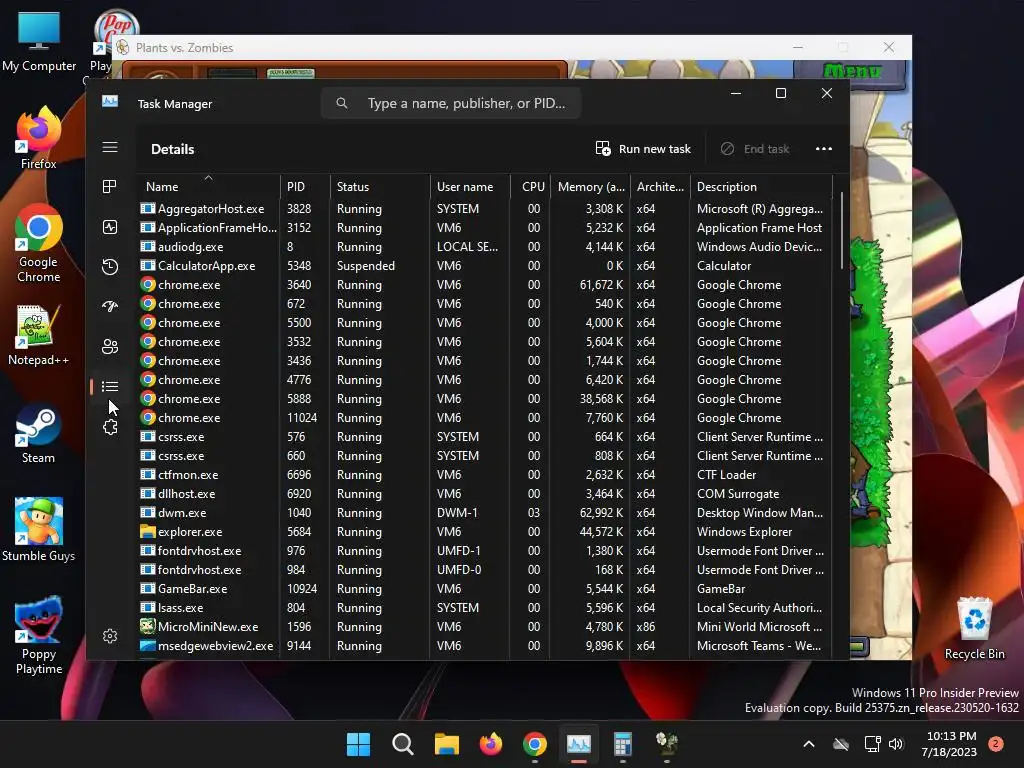This screenshot has height=768, width=1024.
Task: Open the Recycle Bin
Action: point(974,628)
